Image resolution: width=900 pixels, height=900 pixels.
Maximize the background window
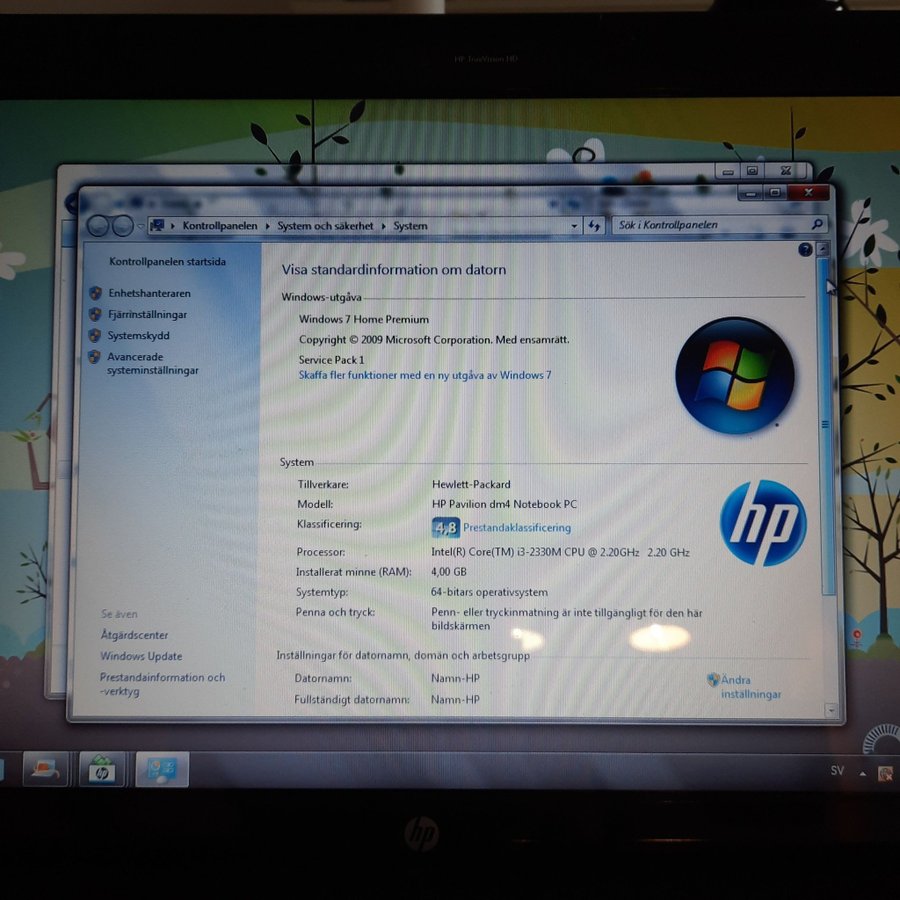(x=752, y=170)
